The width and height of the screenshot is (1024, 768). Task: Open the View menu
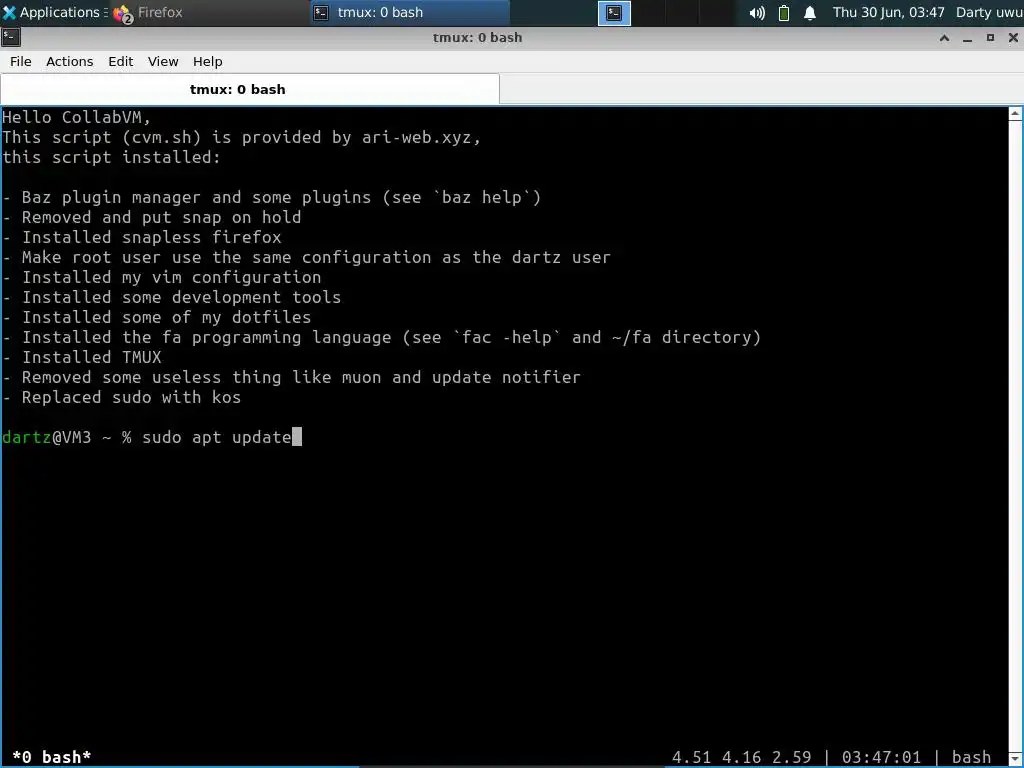tap(163, 61)
